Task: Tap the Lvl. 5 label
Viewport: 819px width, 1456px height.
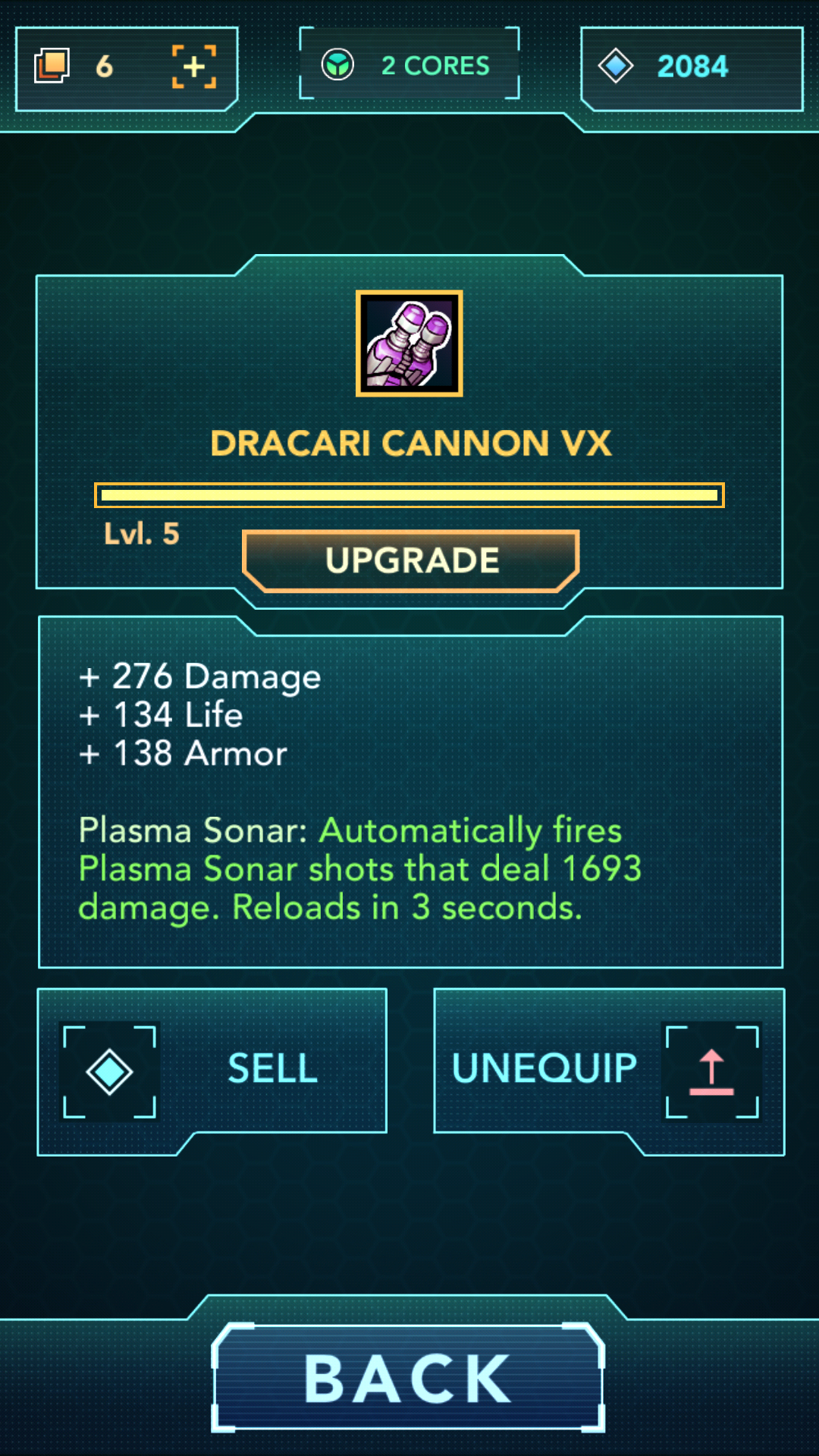Action: (x=142, y=534)
